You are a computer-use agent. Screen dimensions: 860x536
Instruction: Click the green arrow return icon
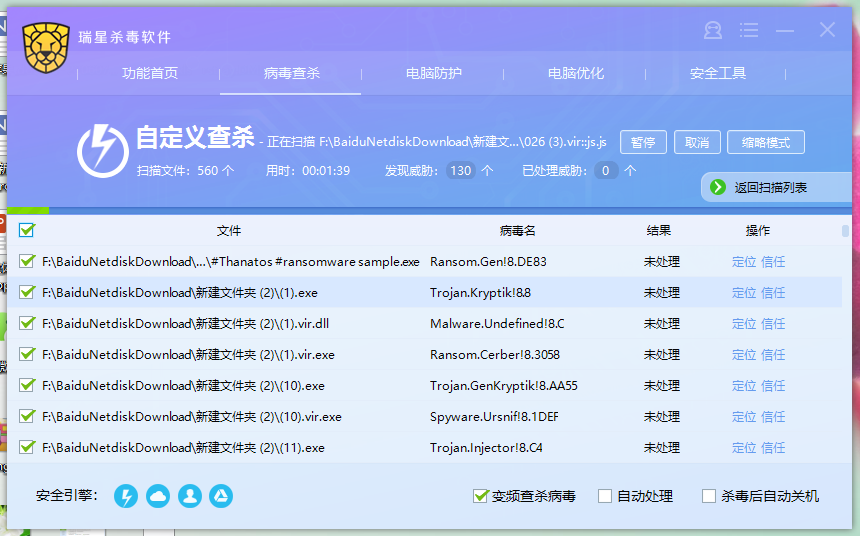717,187
